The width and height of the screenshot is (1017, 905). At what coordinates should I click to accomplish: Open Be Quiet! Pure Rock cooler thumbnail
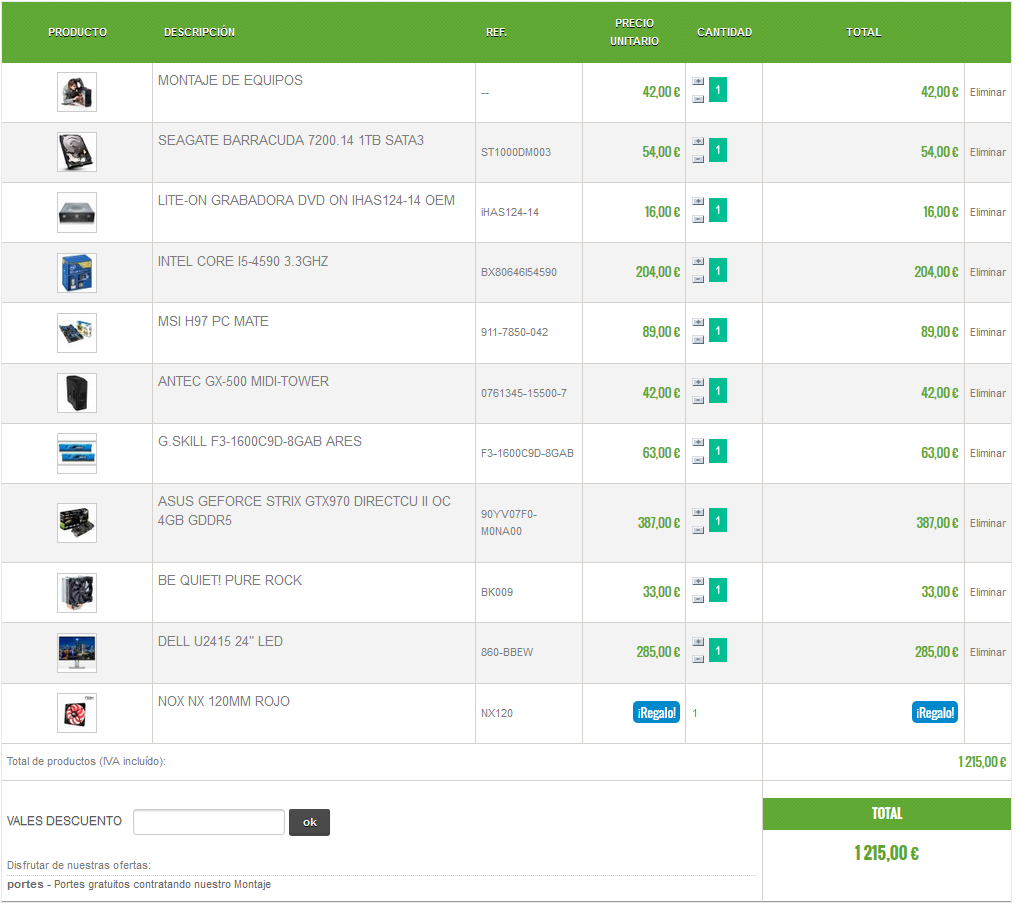click(x=77, y=594)
